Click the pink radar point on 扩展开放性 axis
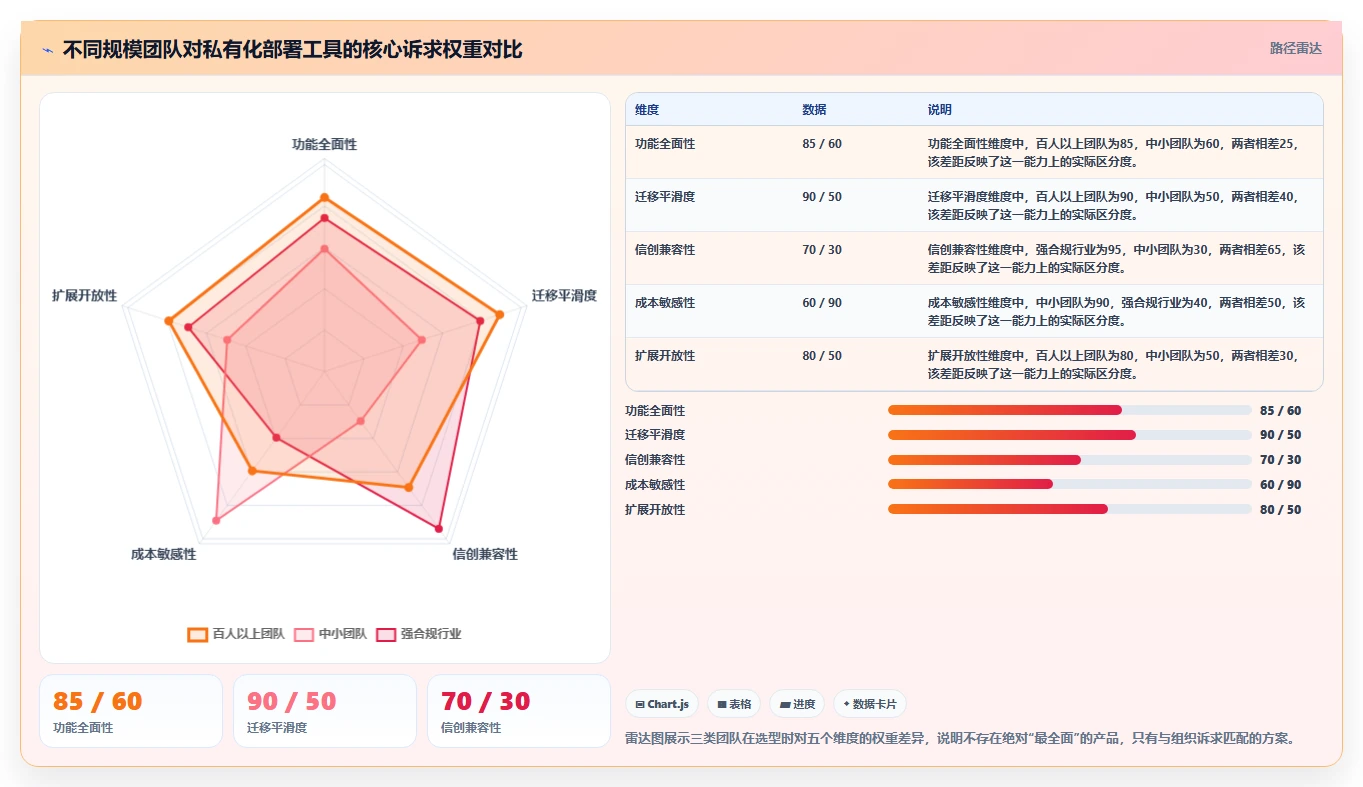Viewport: 1363px width, 787px height. 227,340
